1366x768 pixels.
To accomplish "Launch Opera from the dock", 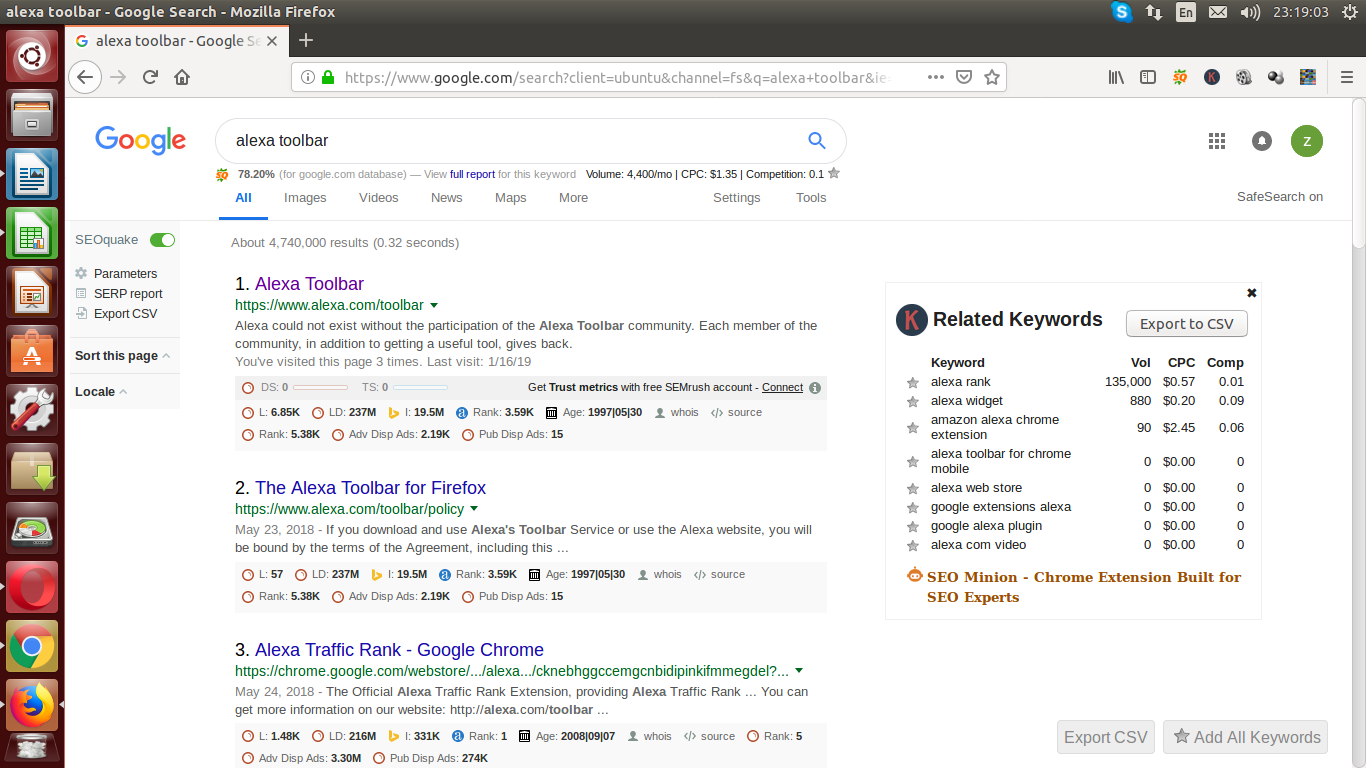I will coord(32,586).
